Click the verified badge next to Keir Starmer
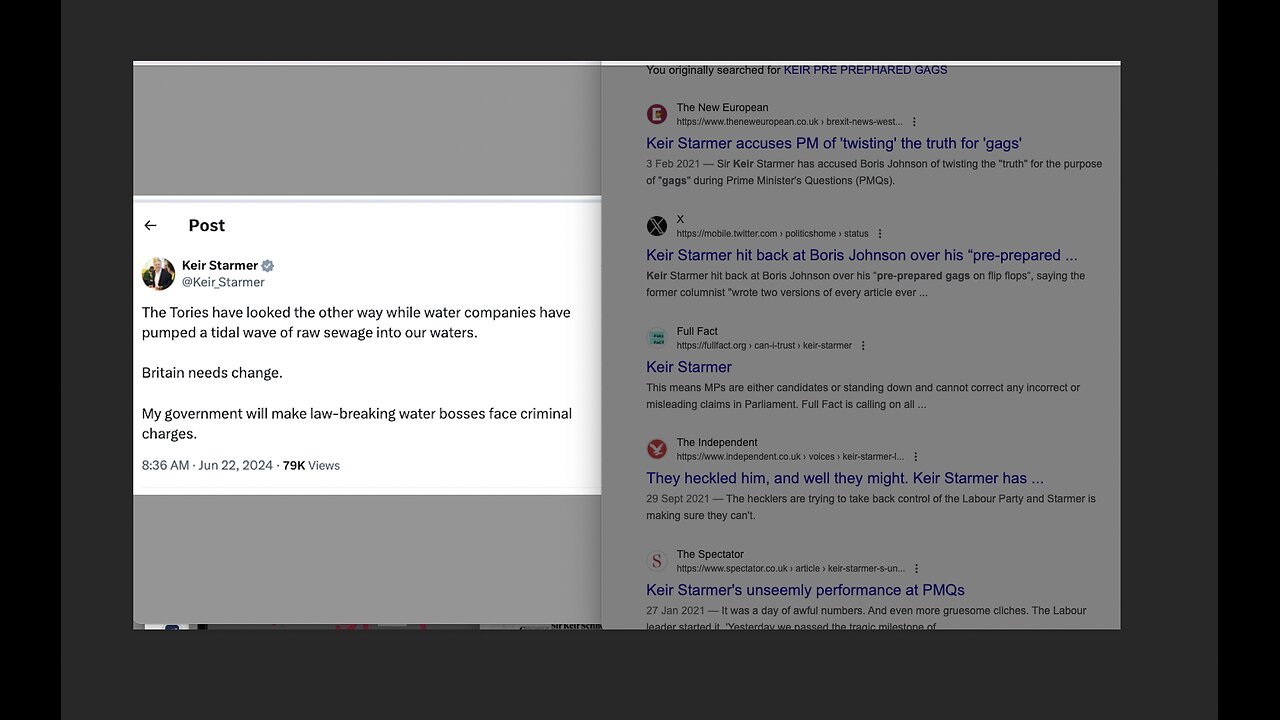The height and width of the screenshot is (720, 1280). [268, 266]
